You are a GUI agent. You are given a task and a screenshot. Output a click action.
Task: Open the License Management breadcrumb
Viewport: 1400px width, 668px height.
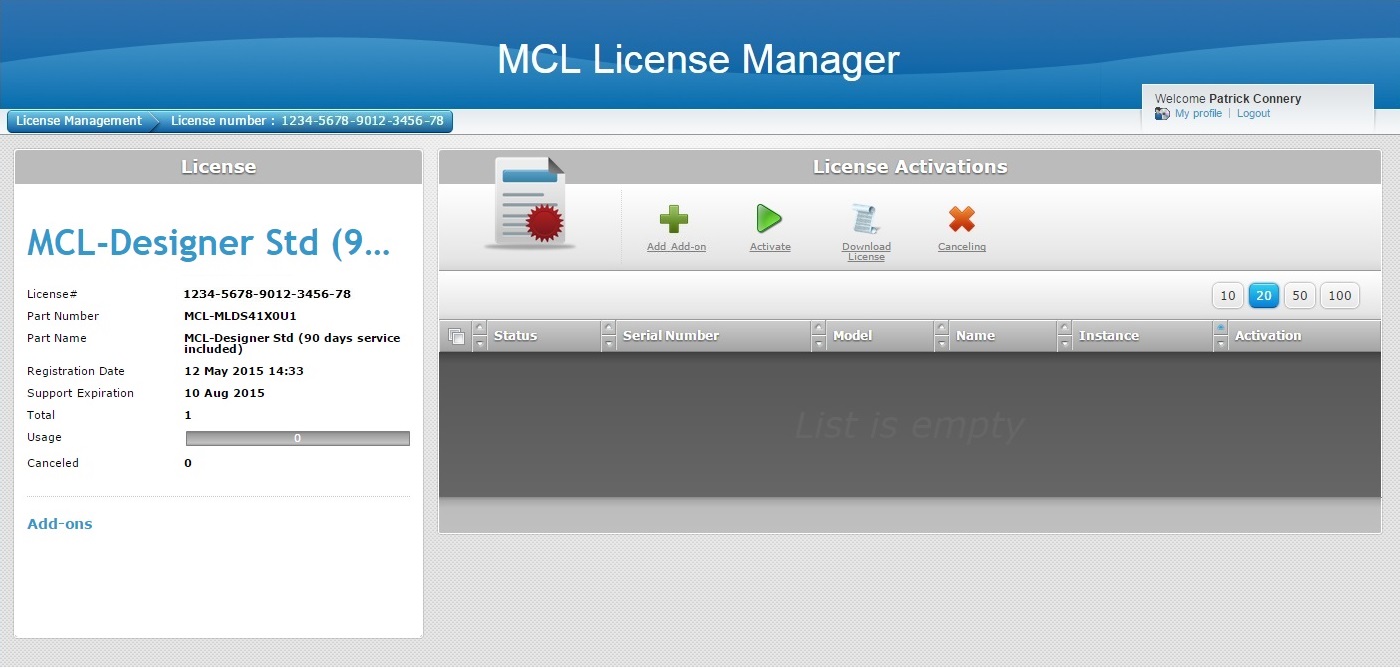click(x=79, y=121)
